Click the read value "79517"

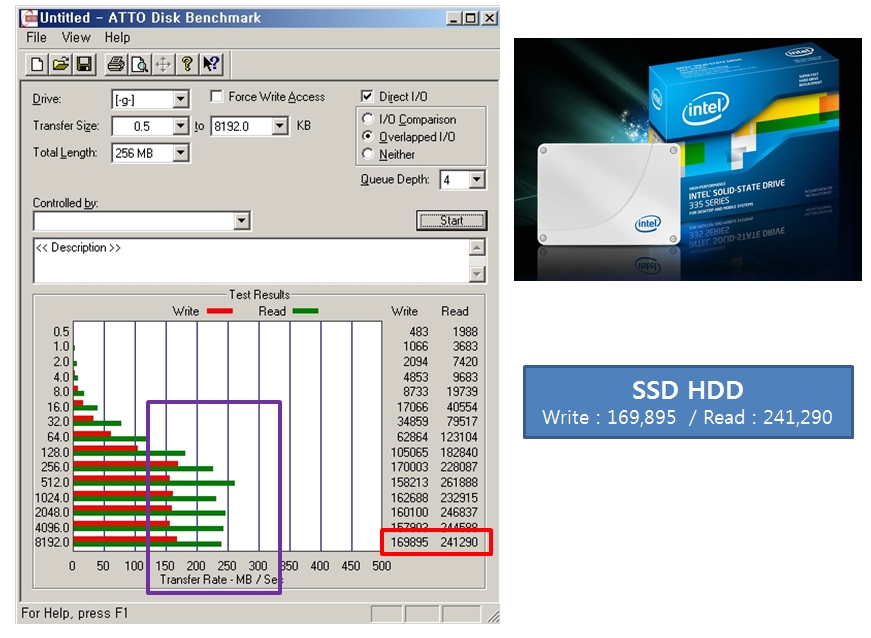[462, 421]
